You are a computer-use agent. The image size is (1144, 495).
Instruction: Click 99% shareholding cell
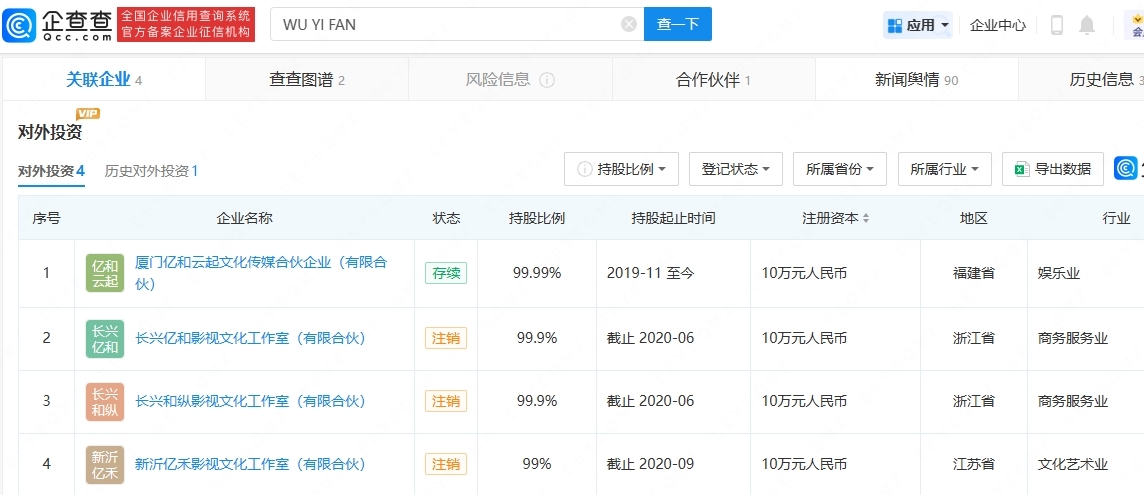point(537,464)
